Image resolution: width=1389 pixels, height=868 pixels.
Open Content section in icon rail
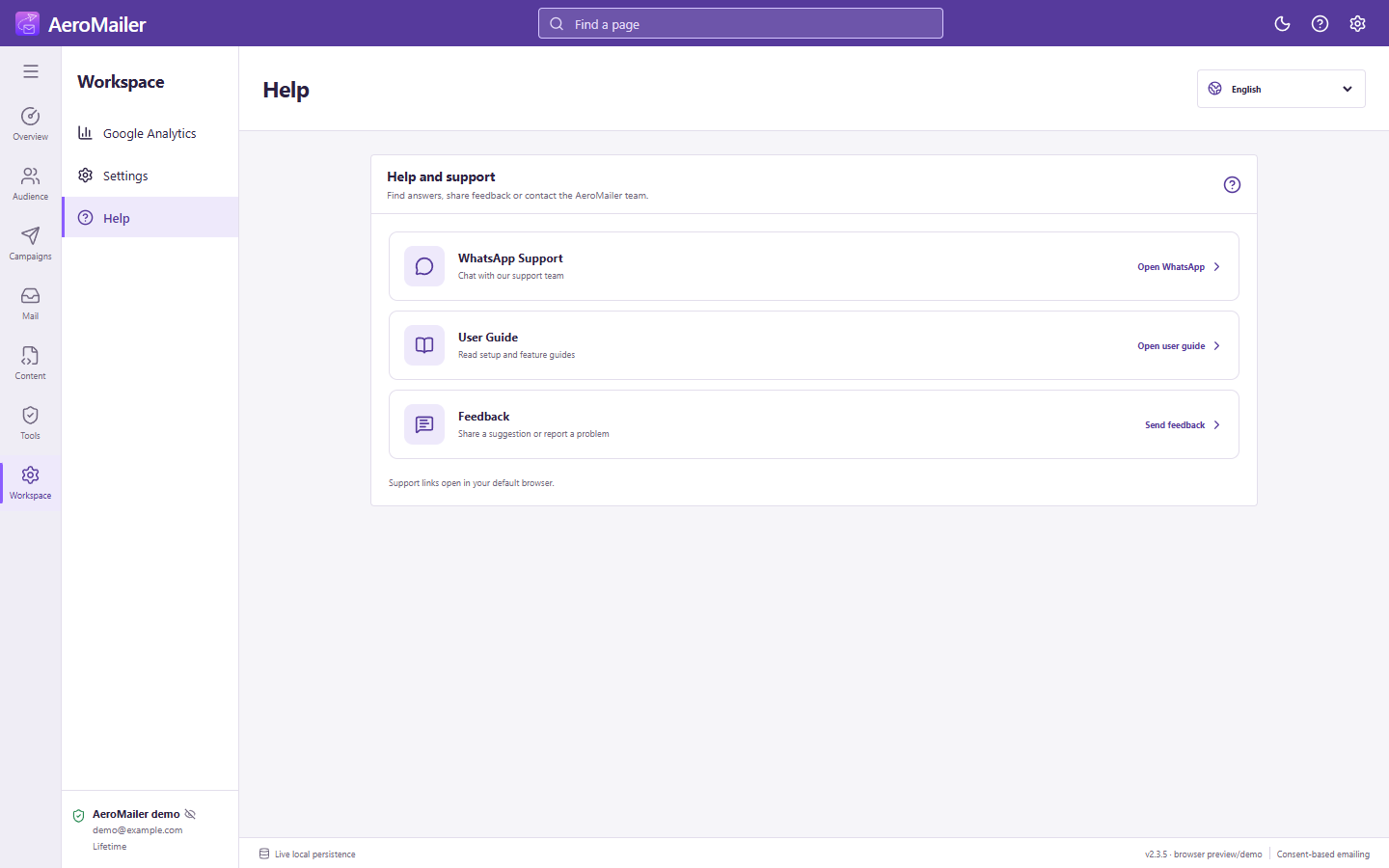(x=31, y=364)
